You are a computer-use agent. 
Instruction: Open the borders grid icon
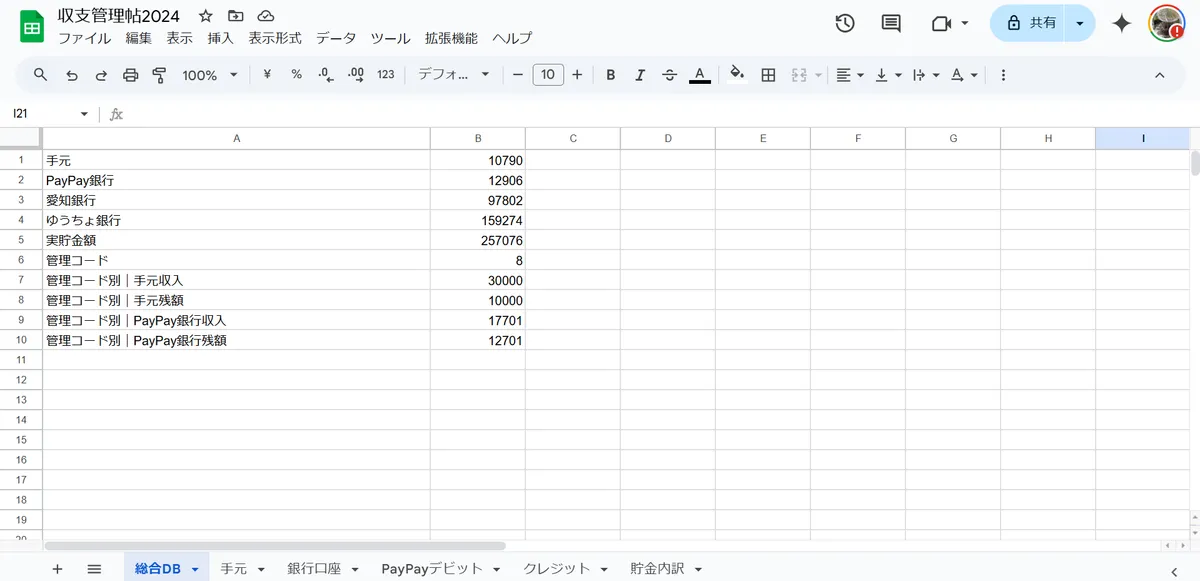(768, 75)
